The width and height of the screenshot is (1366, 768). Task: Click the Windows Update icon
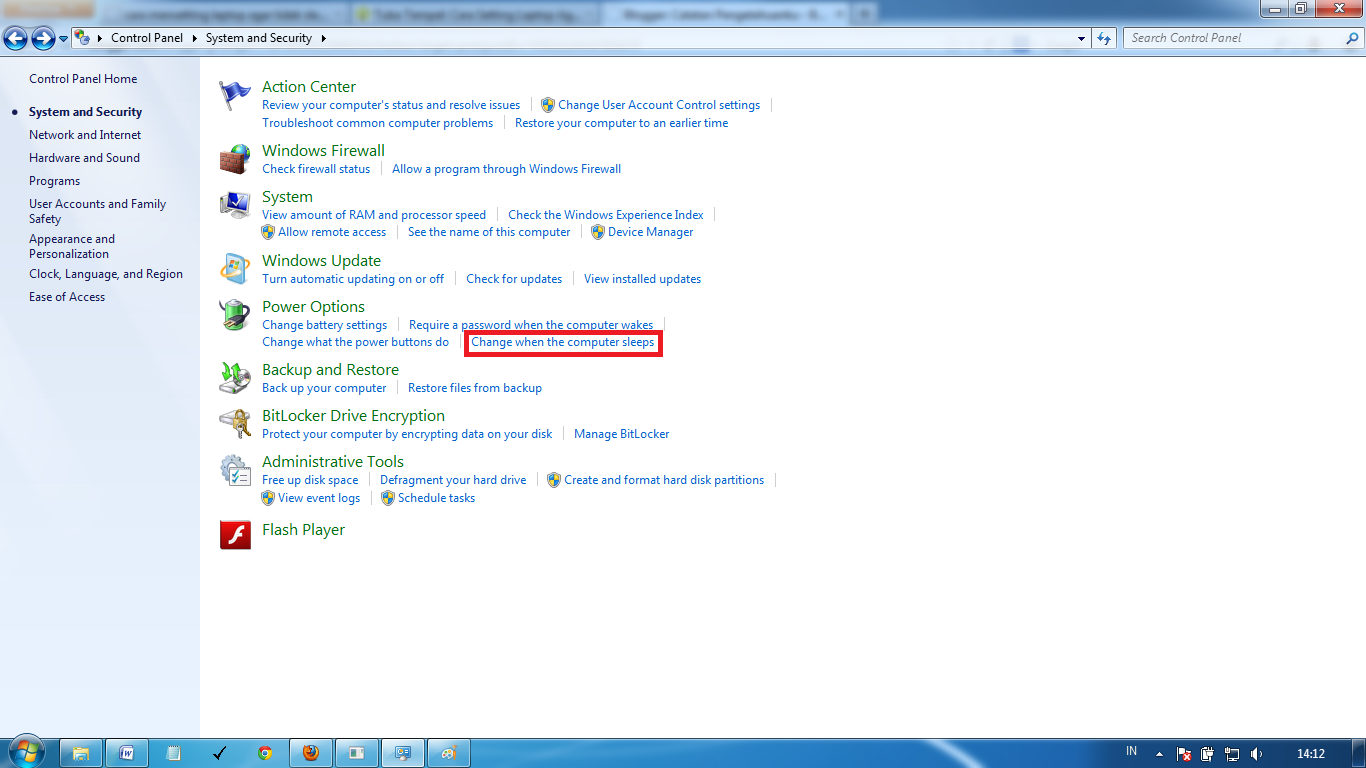(x=235, y=269)
